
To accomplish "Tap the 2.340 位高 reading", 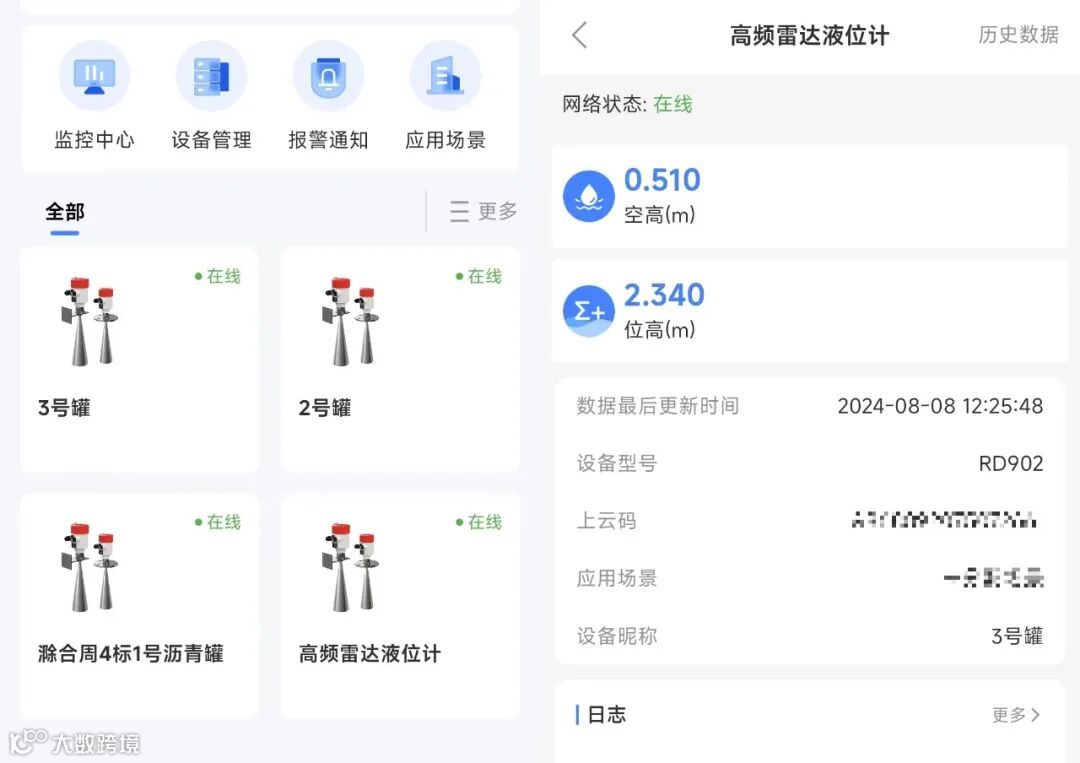I will pos(664,295).
